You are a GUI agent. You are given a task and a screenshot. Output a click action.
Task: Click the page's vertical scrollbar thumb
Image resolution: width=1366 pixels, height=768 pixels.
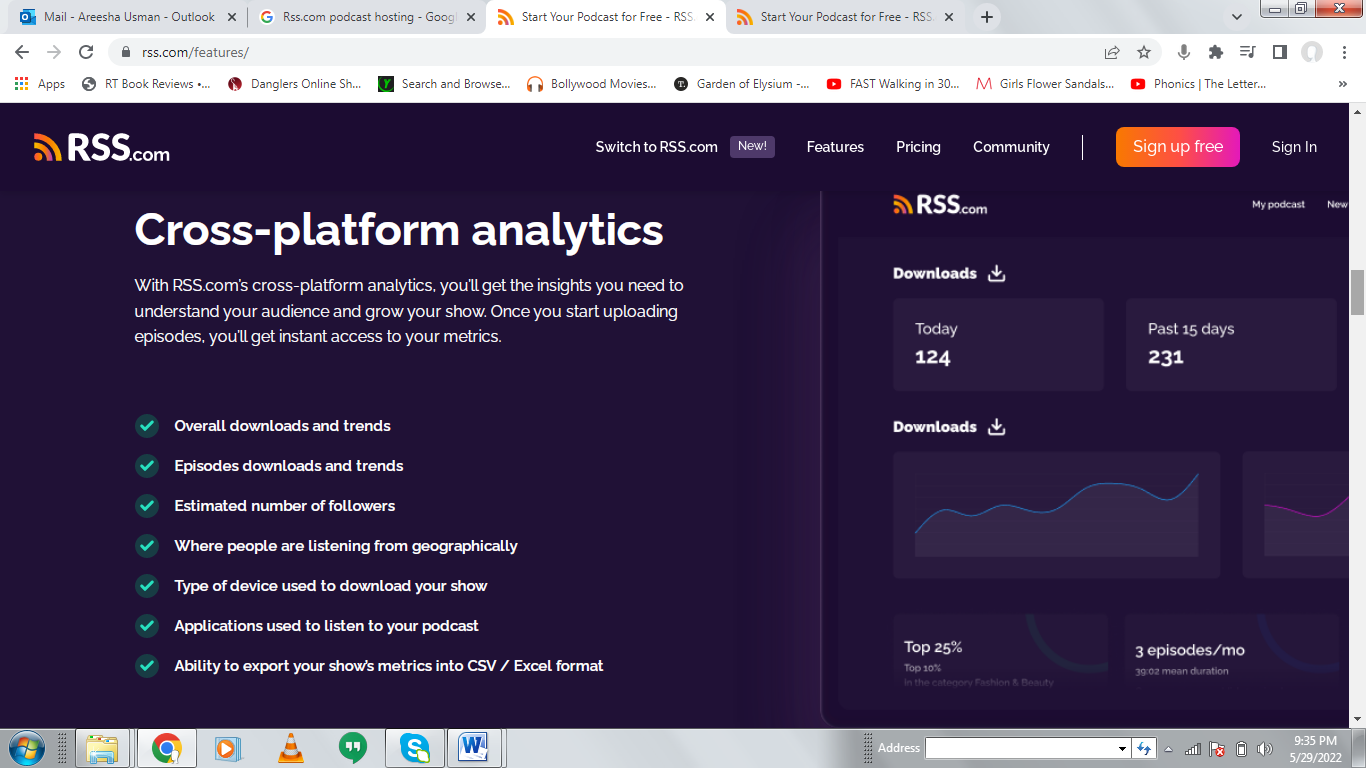pos(1357,292)
